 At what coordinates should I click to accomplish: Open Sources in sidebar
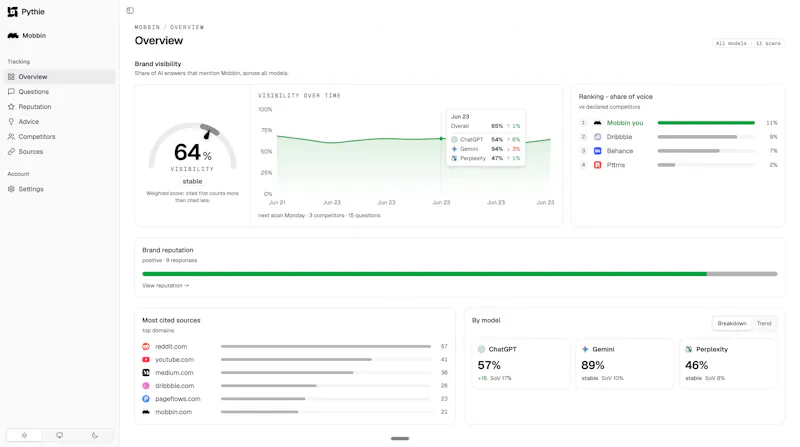pyautogui.click(x=60, y=152)
